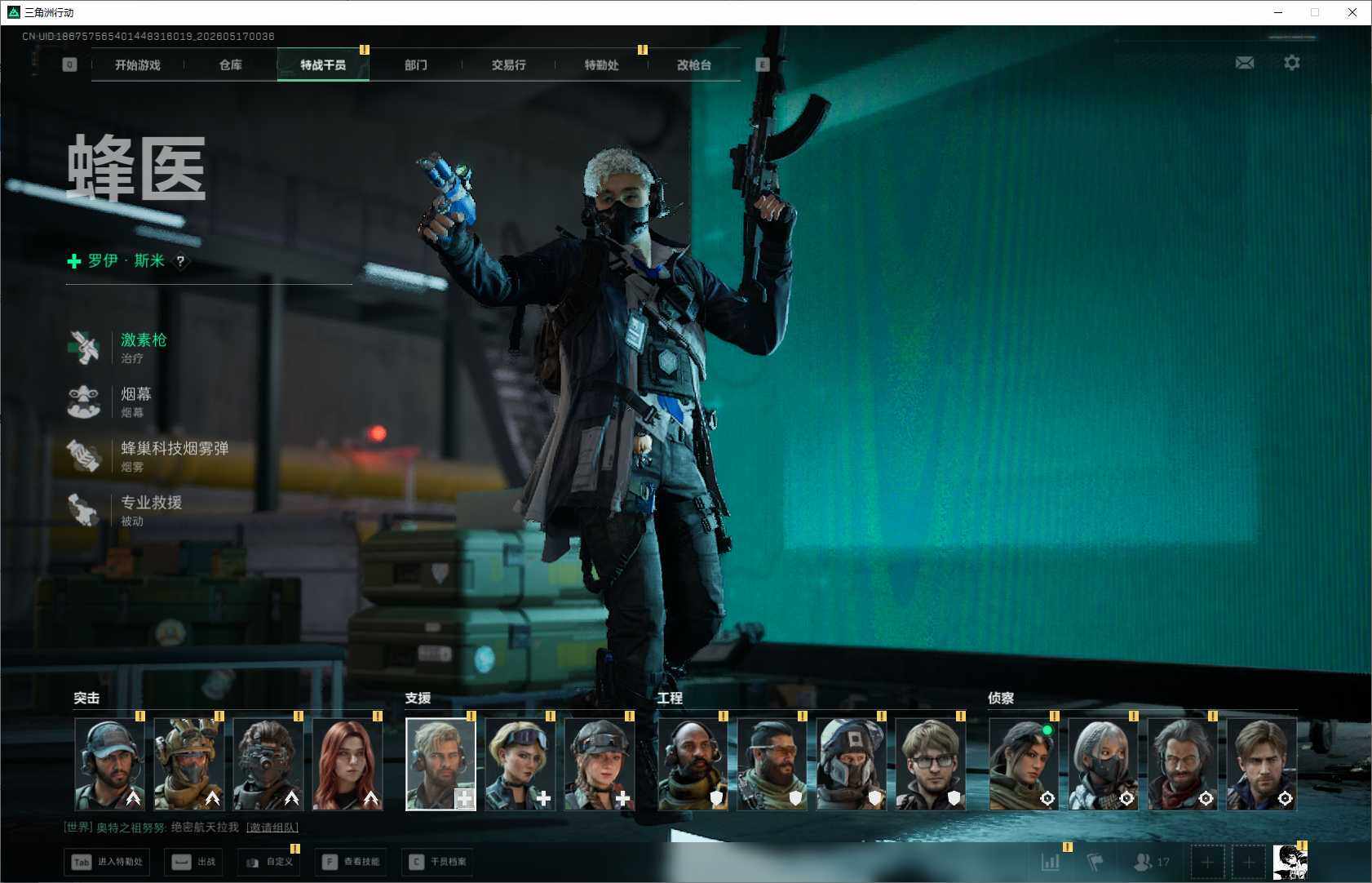Select blonde support operator with goggles on head
This screenshot has width=1372, height=883.
520,764
